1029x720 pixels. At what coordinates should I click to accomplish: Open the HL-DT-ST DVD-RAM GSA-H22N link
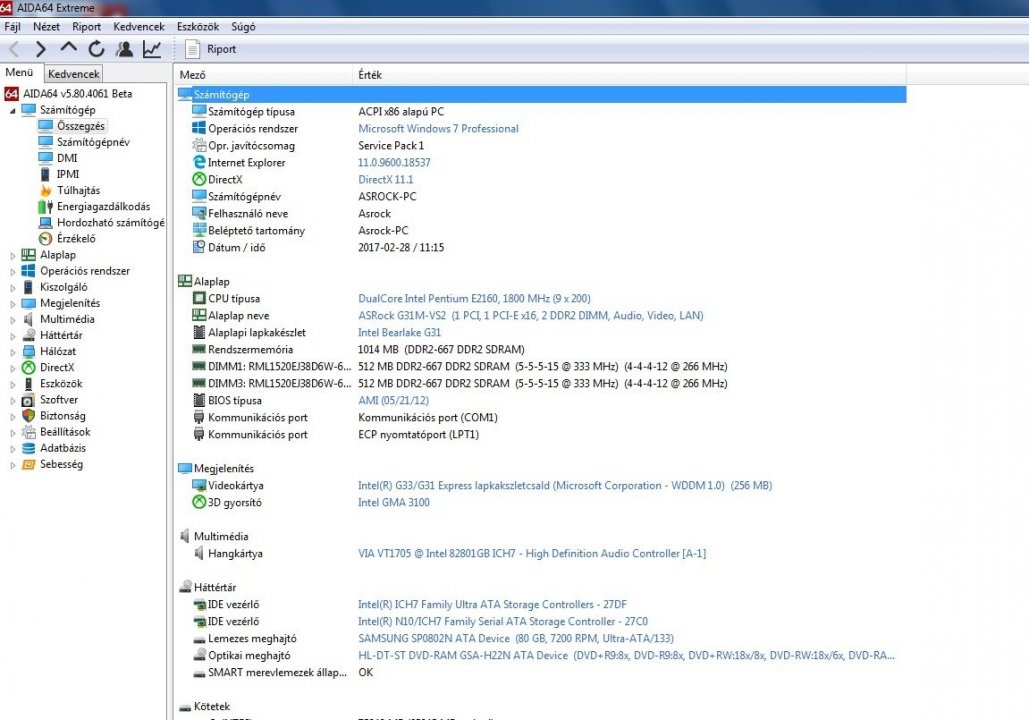point(626,655)
